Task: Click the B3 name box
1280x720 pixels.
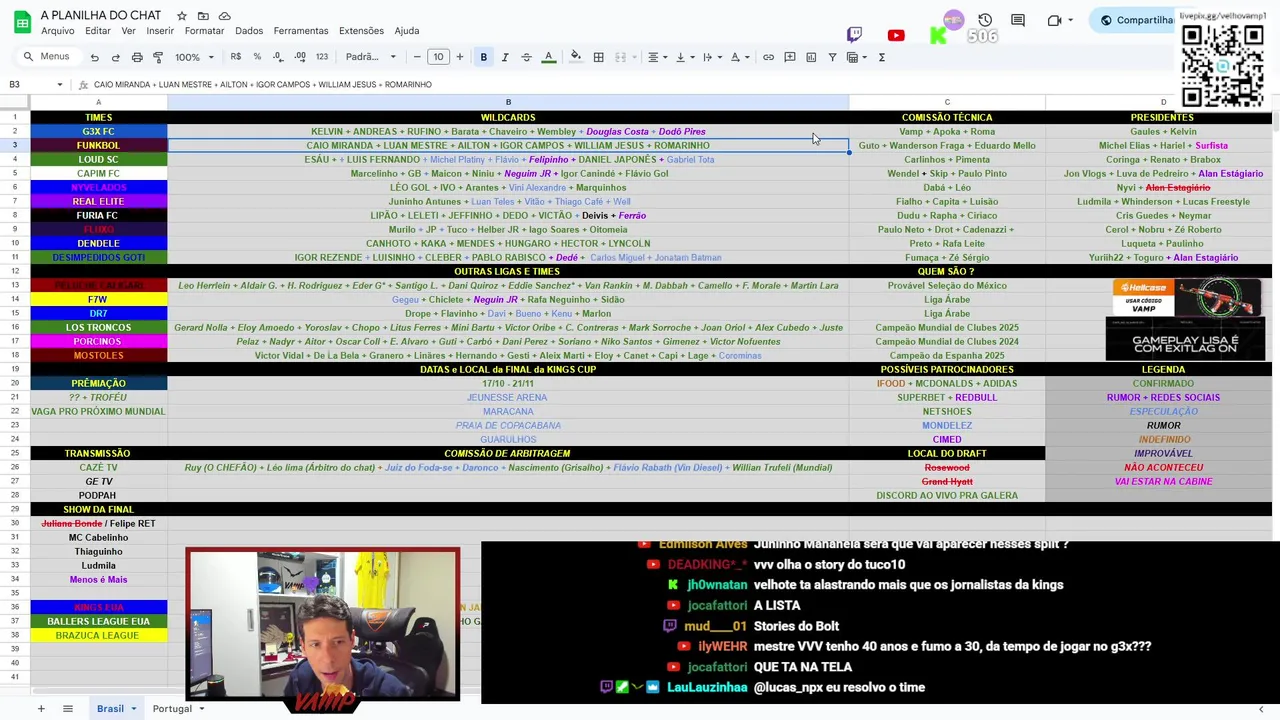Action: click(28, 85)
